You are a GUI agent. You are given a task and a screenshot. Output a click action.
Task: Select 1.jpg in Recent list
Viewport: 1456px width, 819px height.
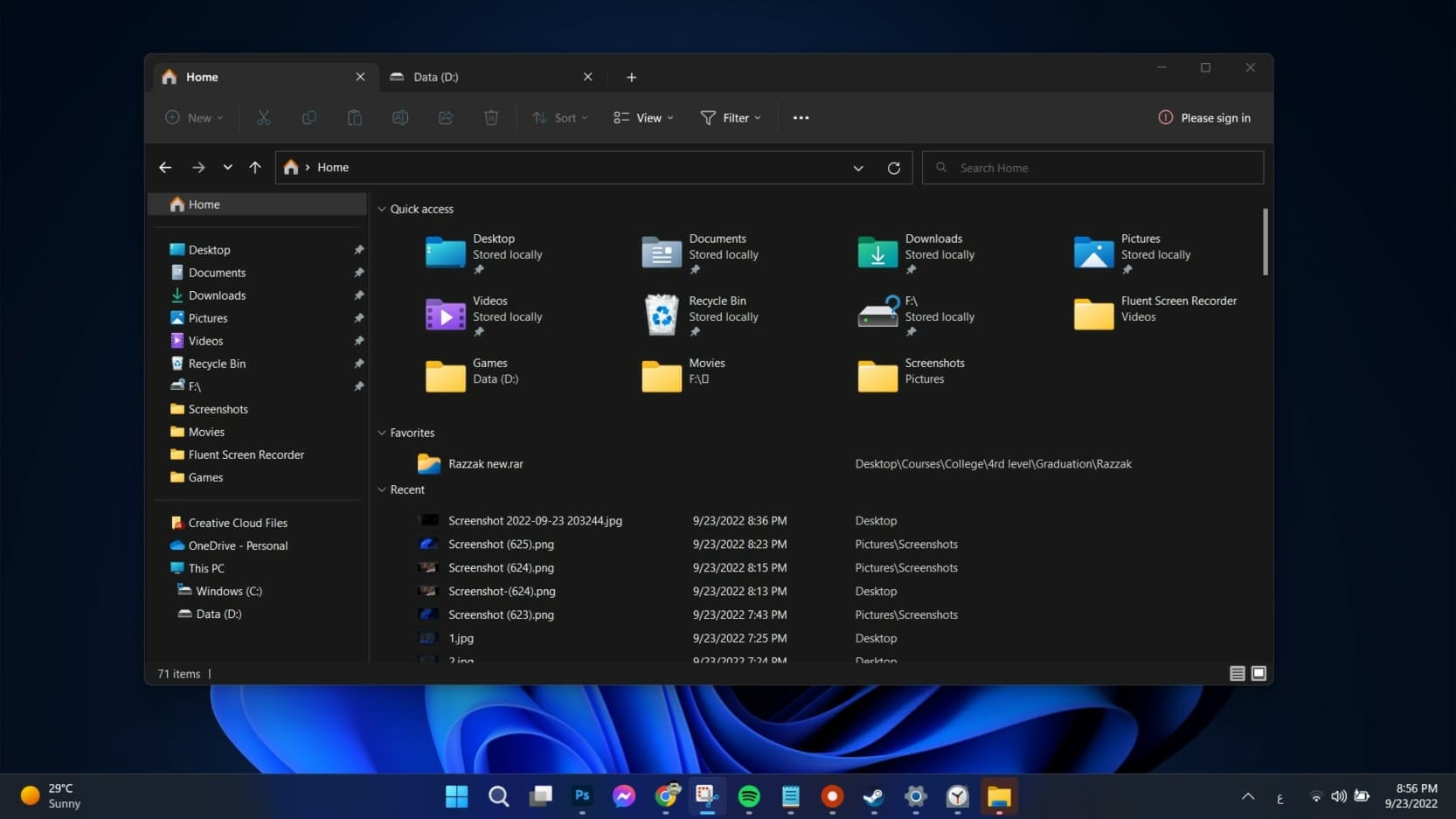pyautogui.click(x=461, y=639)
